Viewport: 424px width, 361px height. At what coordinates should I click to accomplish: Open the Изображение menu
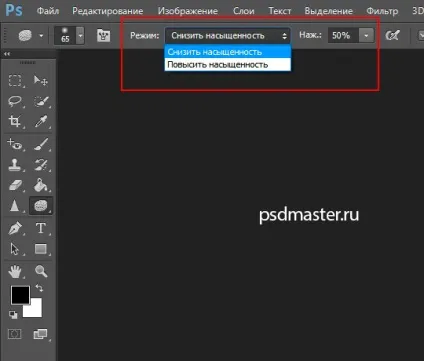coord(188,11)
